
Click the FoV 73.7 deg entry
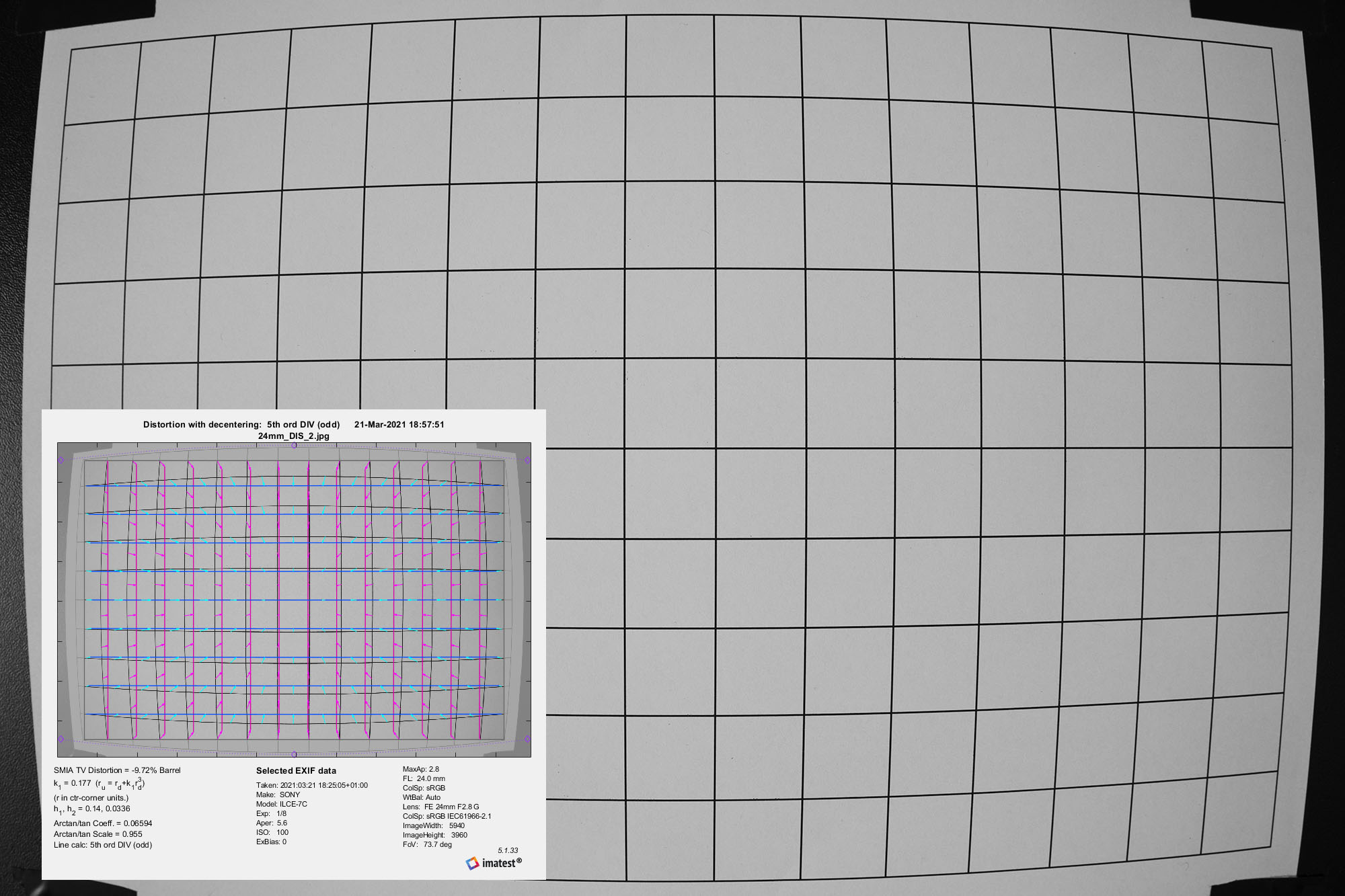point(427,844)
